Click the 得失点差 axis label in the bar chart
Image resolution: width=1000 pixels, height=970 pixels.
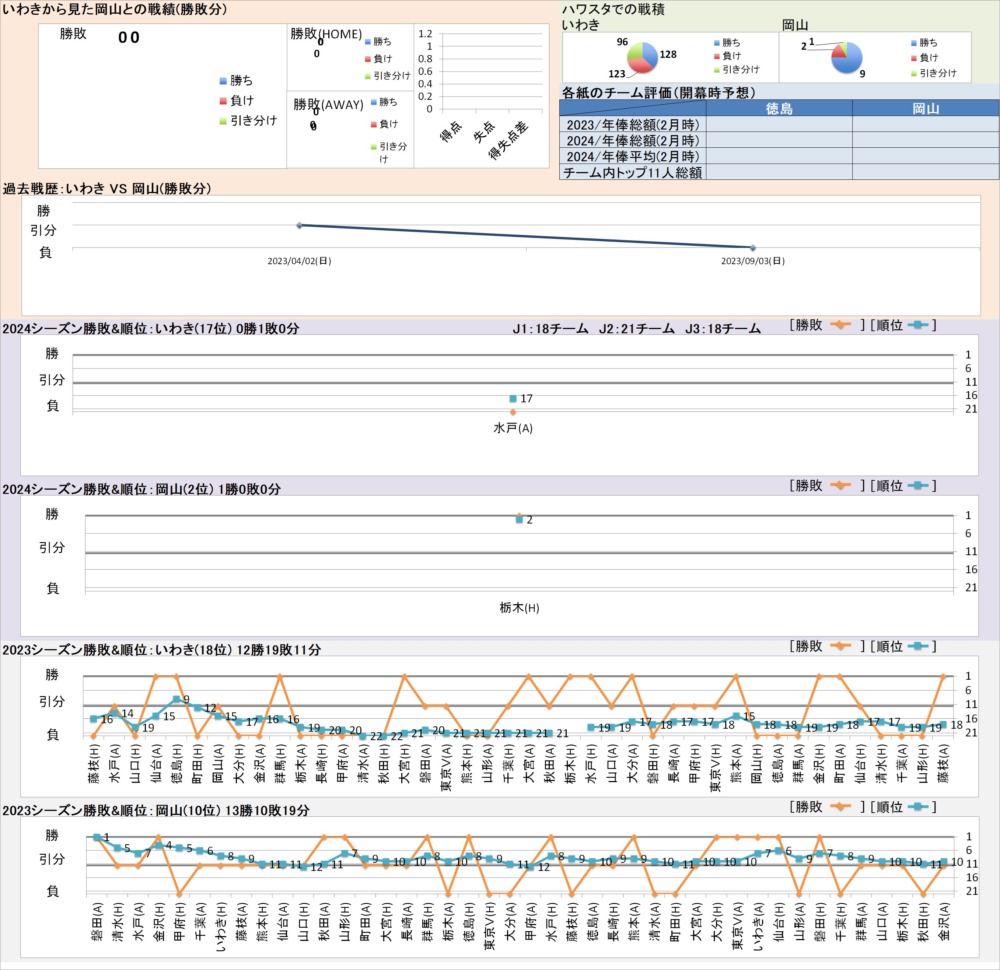(x=508, y=140)
